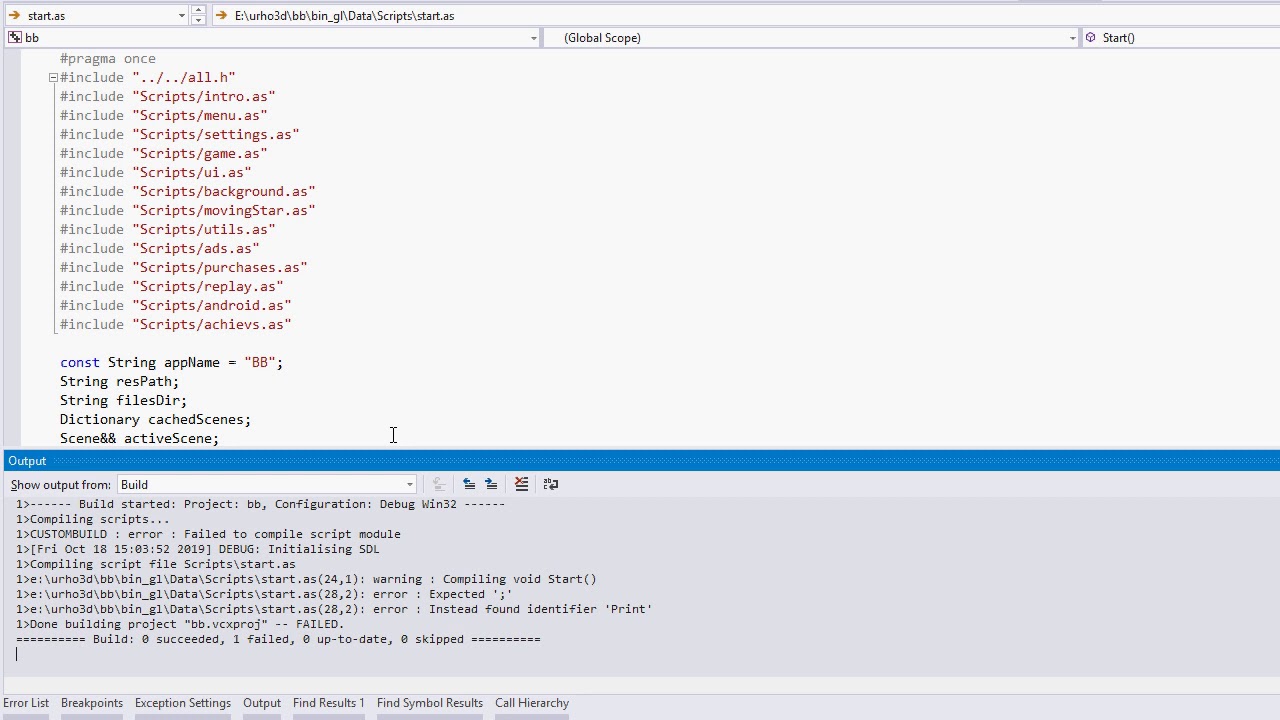The height and width of the screenshot is (720, 1280).
Task: Clear all Output window text
Action: (521, 484)
